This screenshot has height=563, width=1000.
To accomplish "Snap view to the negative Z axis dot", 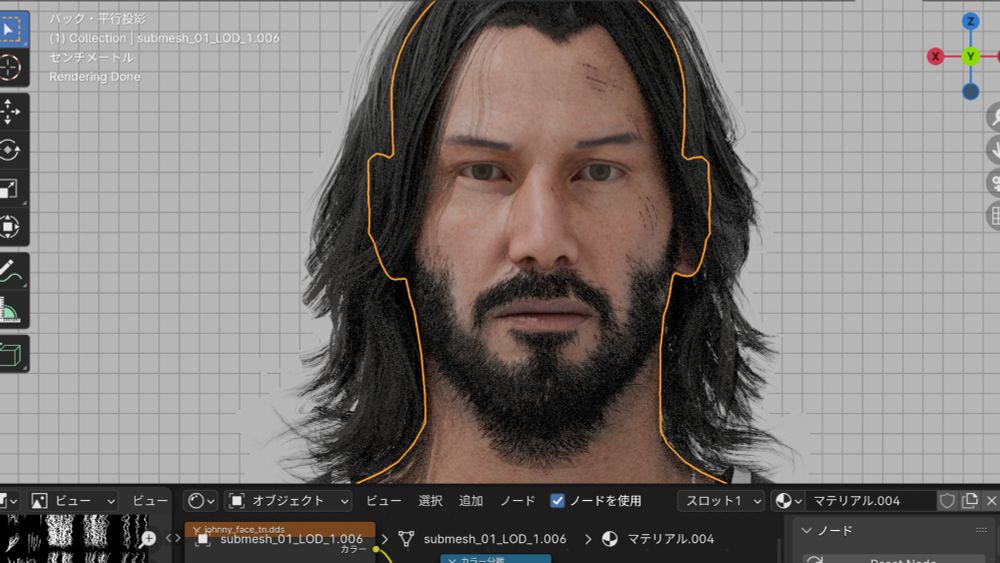I will (x=971, y=92).
